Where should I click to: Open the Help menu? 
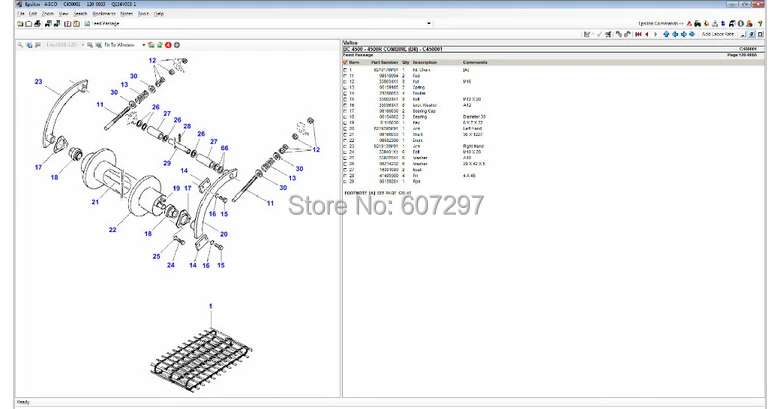click(159, 14)
